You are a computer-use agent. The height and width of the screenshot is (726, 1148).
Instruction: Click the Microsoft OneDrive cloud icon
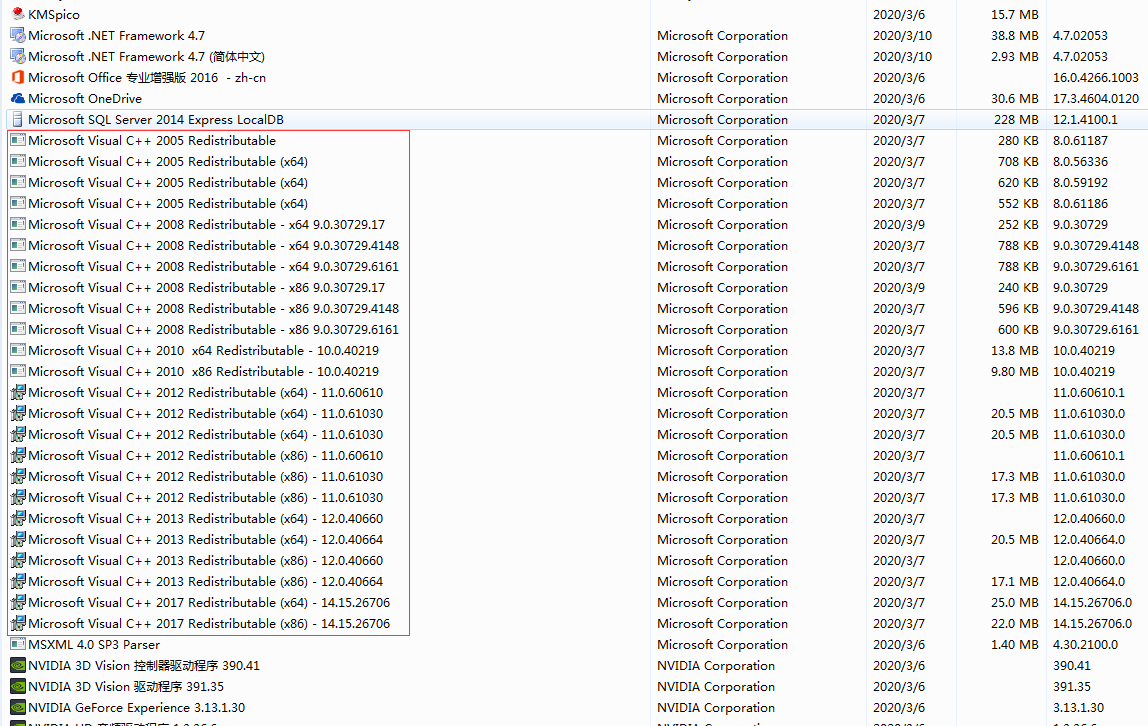(x=18, y=98)
